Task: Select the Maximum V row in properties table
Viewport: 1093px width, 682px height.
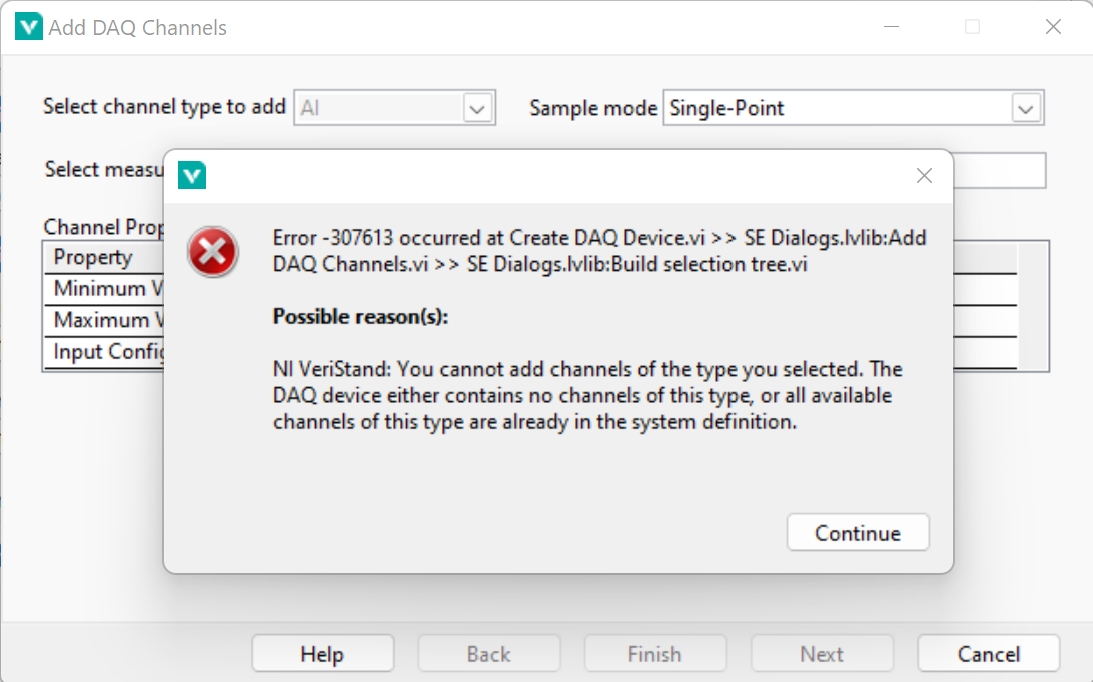Action: click(104, 320)
